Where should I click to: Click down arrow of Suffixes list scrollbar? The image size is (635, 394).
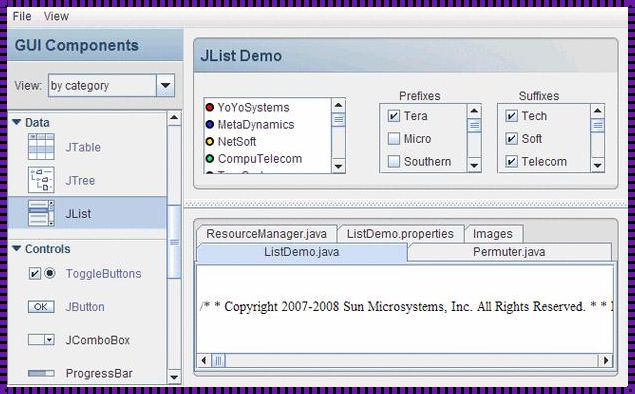tap(597, 165)
